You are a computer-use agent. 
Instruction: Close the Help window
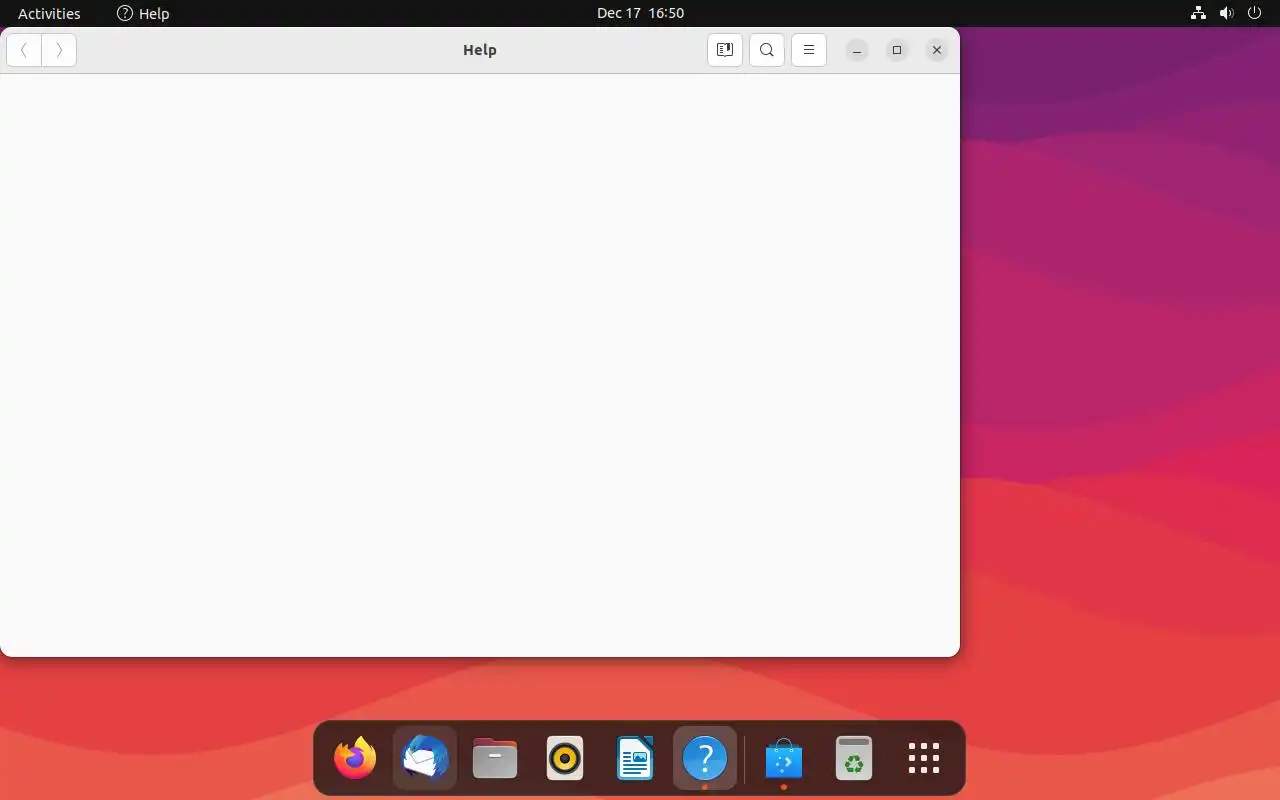pos(937,50)
